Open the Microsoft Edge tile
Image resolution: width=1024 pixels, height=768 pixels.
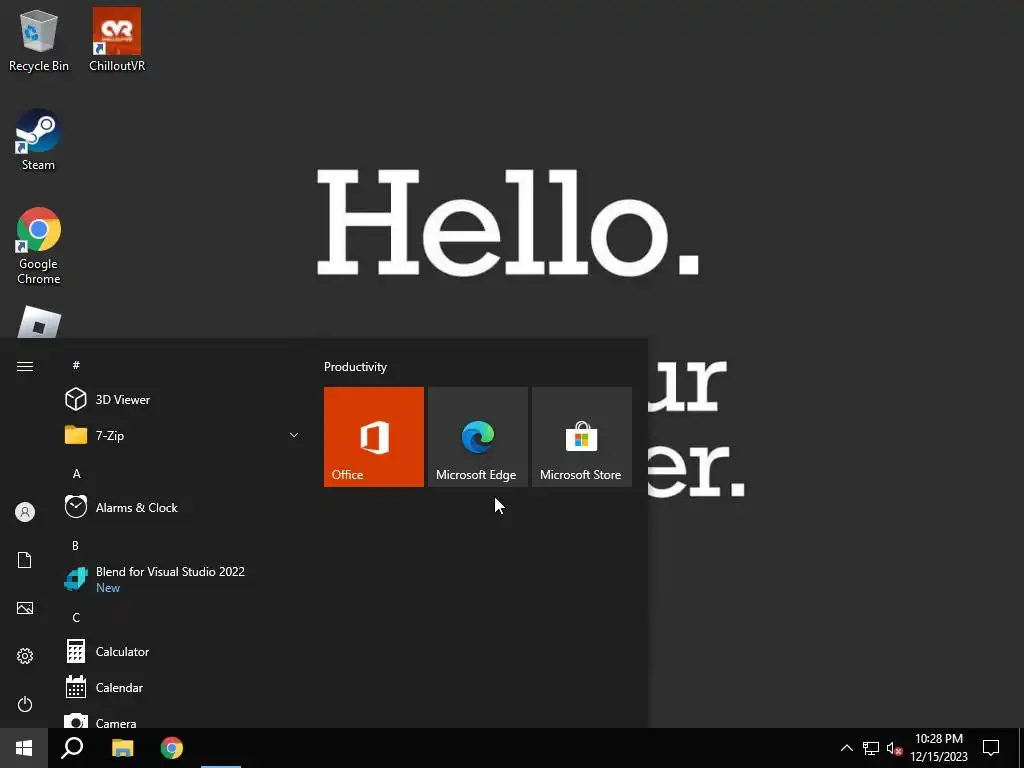click(477, 437)
